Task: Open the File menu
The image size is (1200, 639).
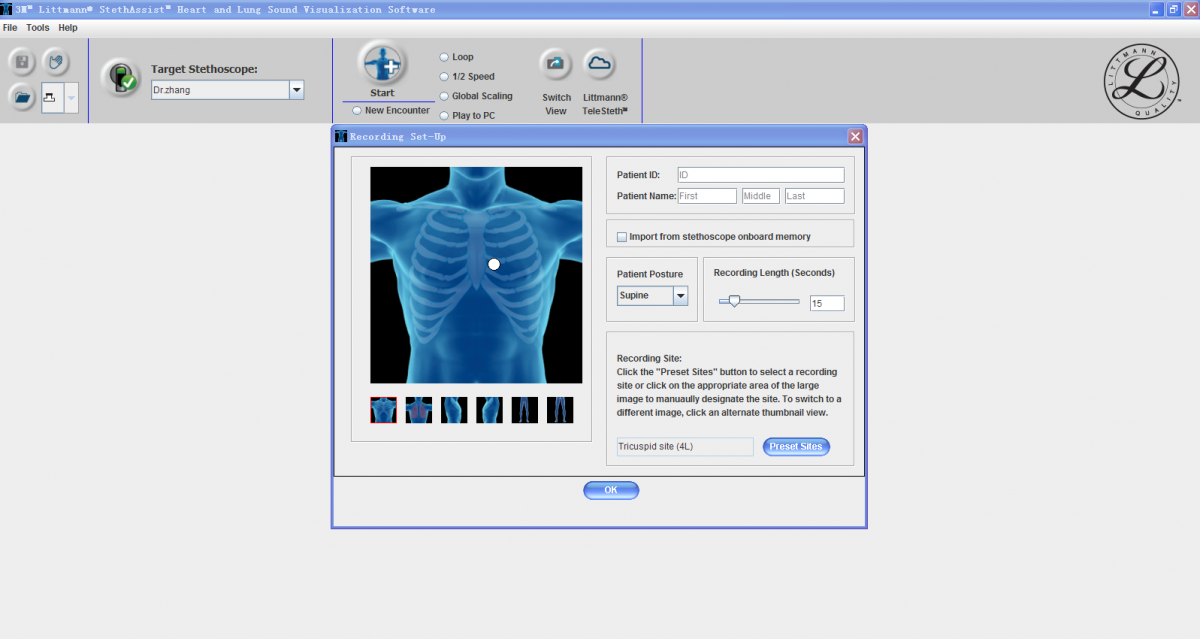Action: point(10,28)
